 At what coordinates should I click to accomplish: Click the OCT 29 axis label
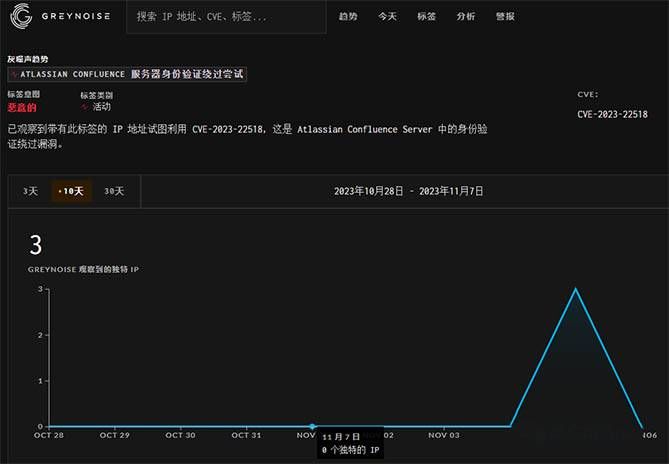114,435
